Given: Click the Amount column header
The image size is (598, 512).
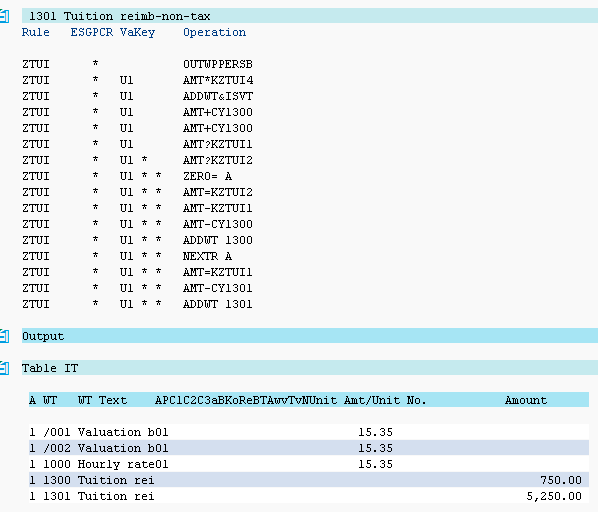Looking at the screenshot, I should pos(526,400).
